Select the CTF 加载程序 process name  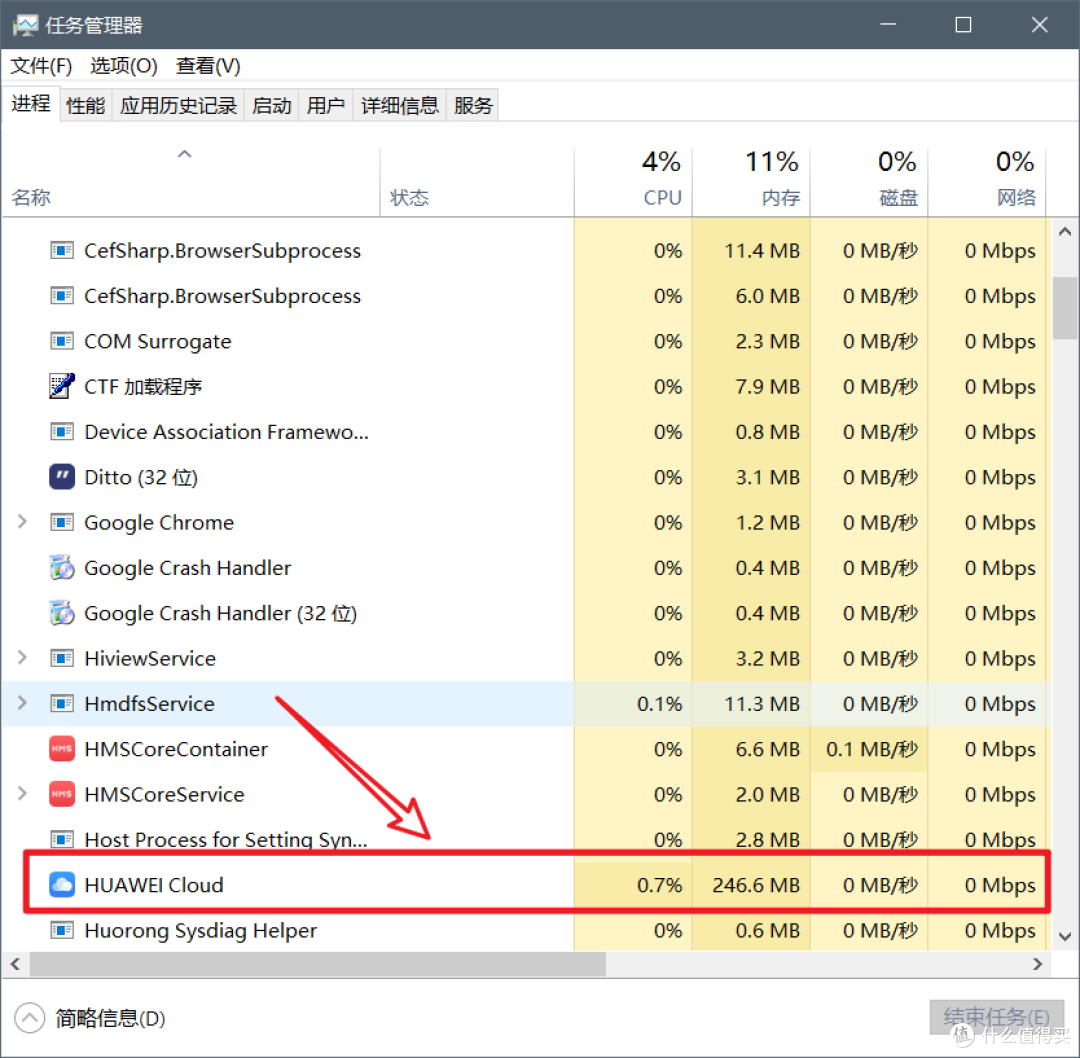click(x=143, y=386)
